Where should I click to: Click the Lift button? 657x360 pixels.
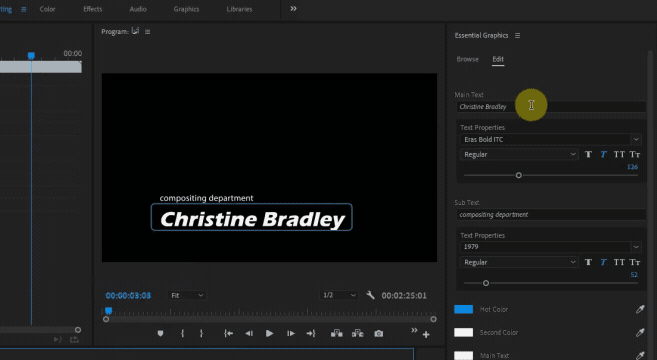336,334
